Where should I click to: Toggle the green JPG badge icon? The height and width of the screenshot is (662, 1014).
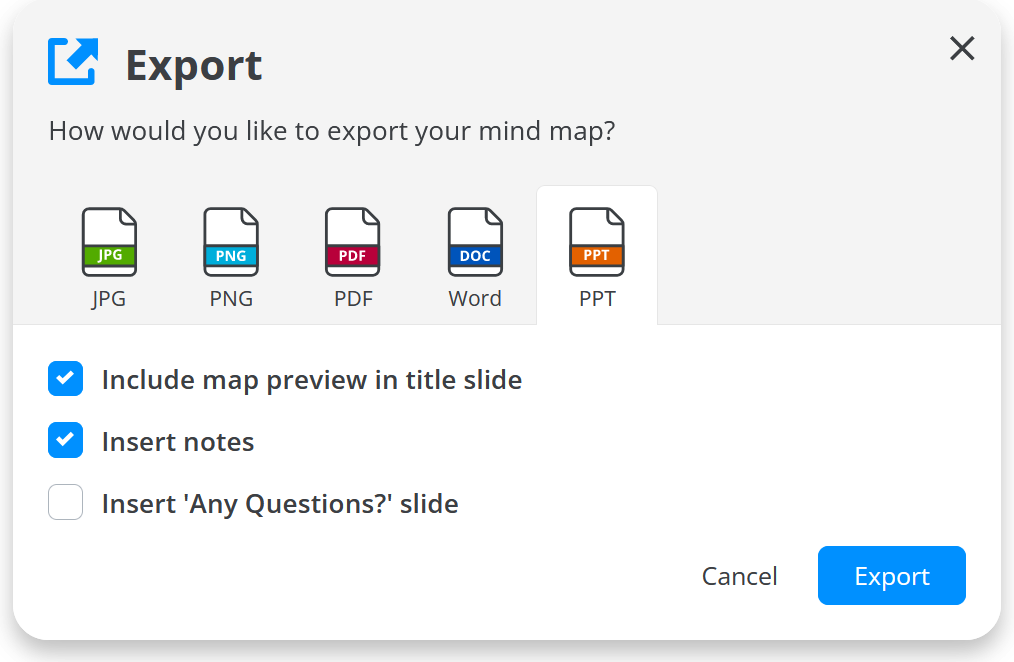pyautogui.click(x=109, y=255)
